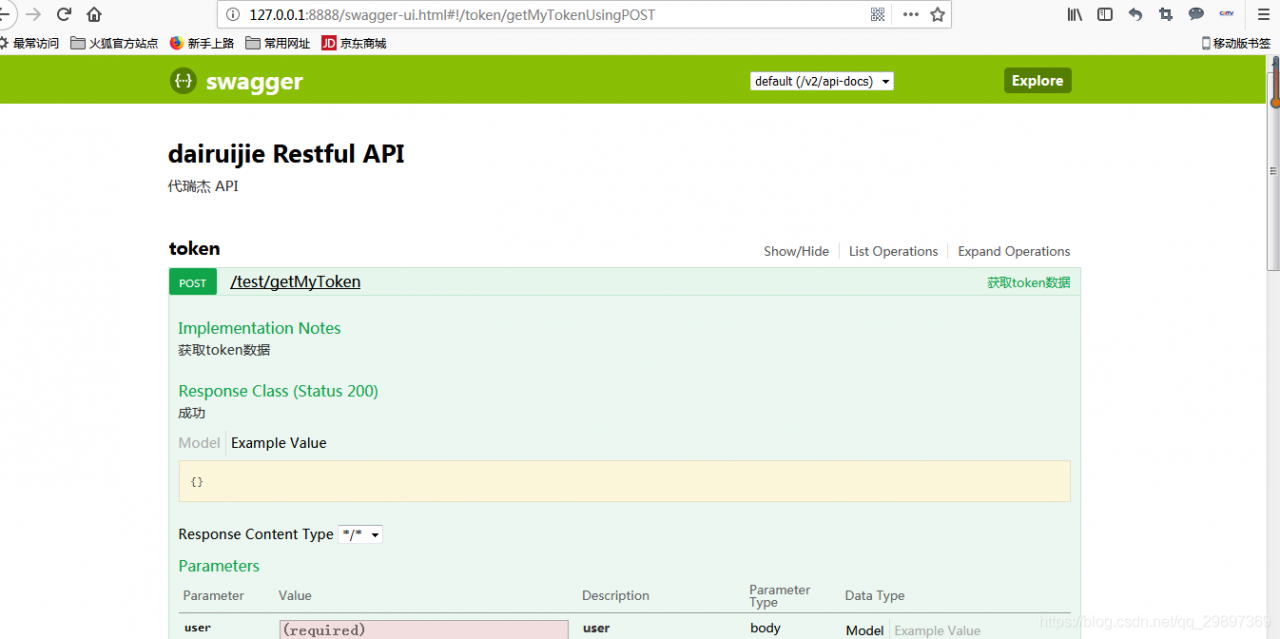
Task: Open the default (/v2/api-docs) dropdown
Action: (x=822, y=81)
